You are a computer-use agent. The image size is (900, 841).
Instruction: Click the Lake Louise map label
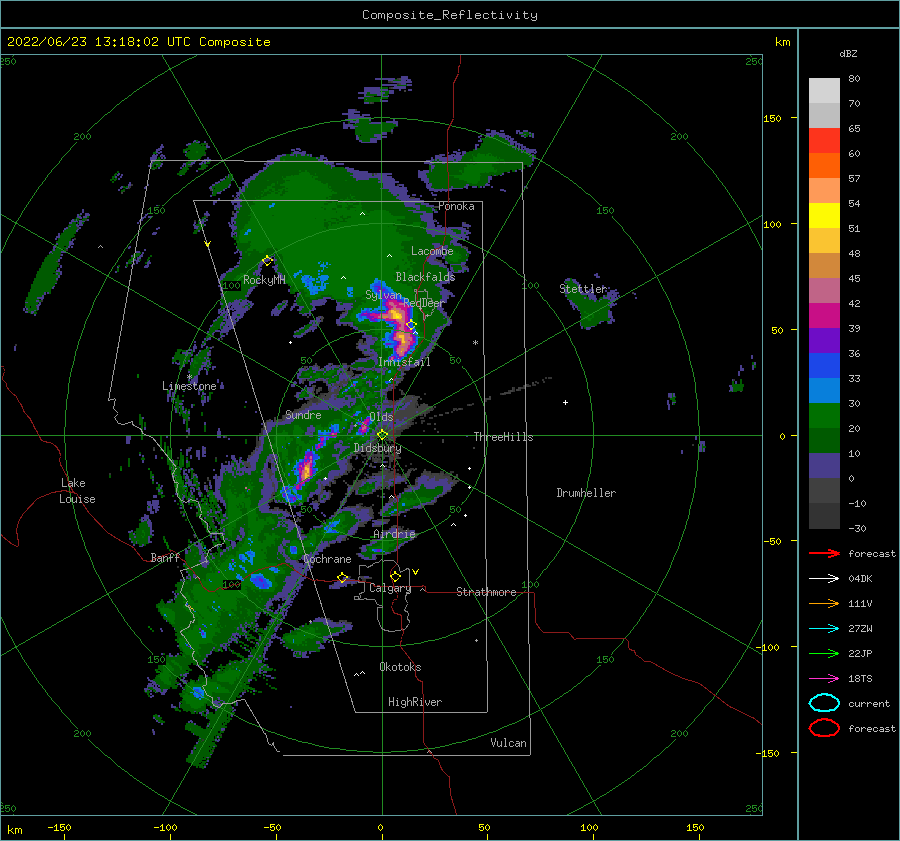77,491
